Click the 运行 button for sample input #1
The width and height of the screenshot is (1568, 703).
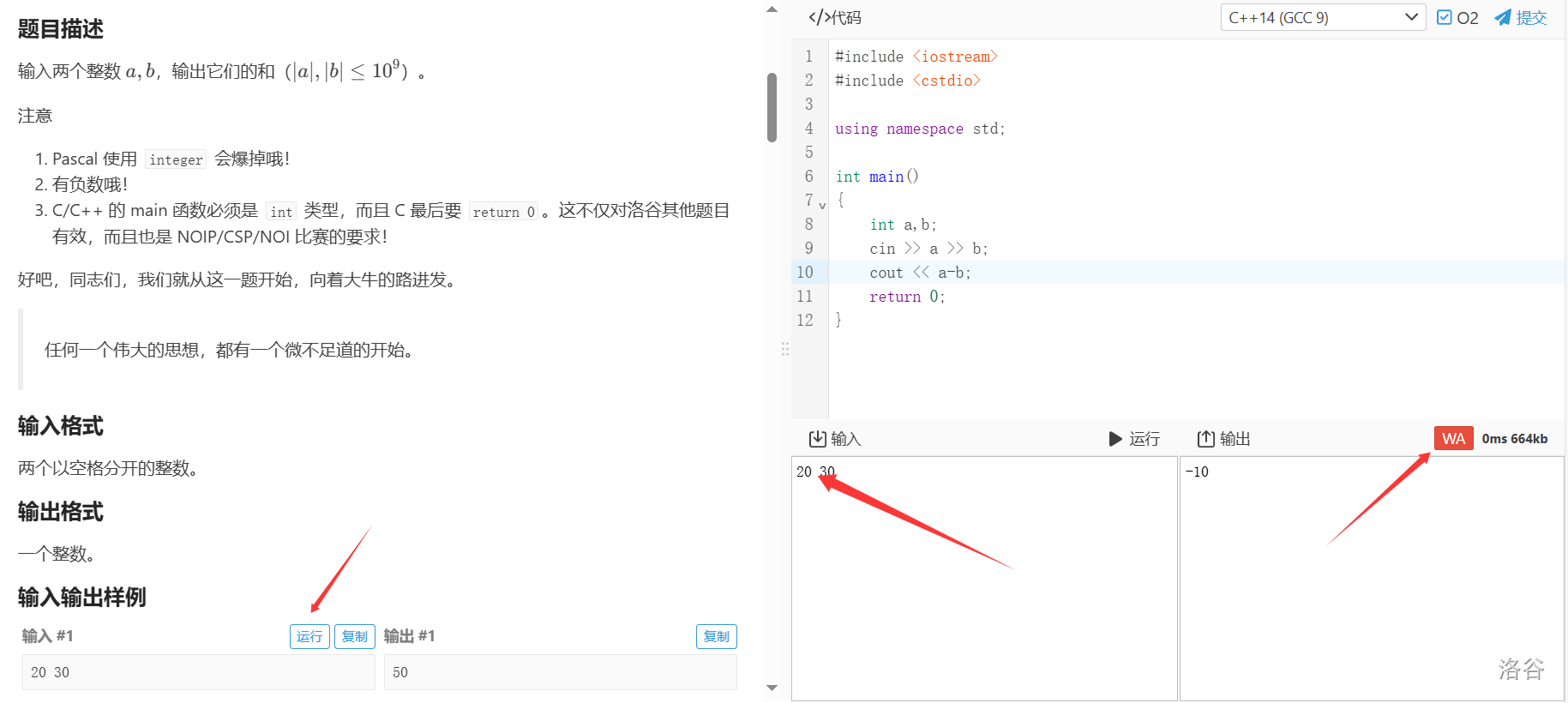tap(309, 636)
